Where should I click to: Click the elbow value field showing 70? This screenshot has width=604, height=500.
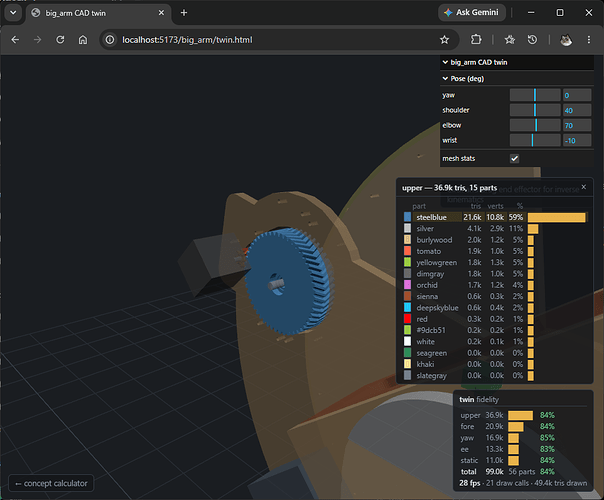click(577, 125)
